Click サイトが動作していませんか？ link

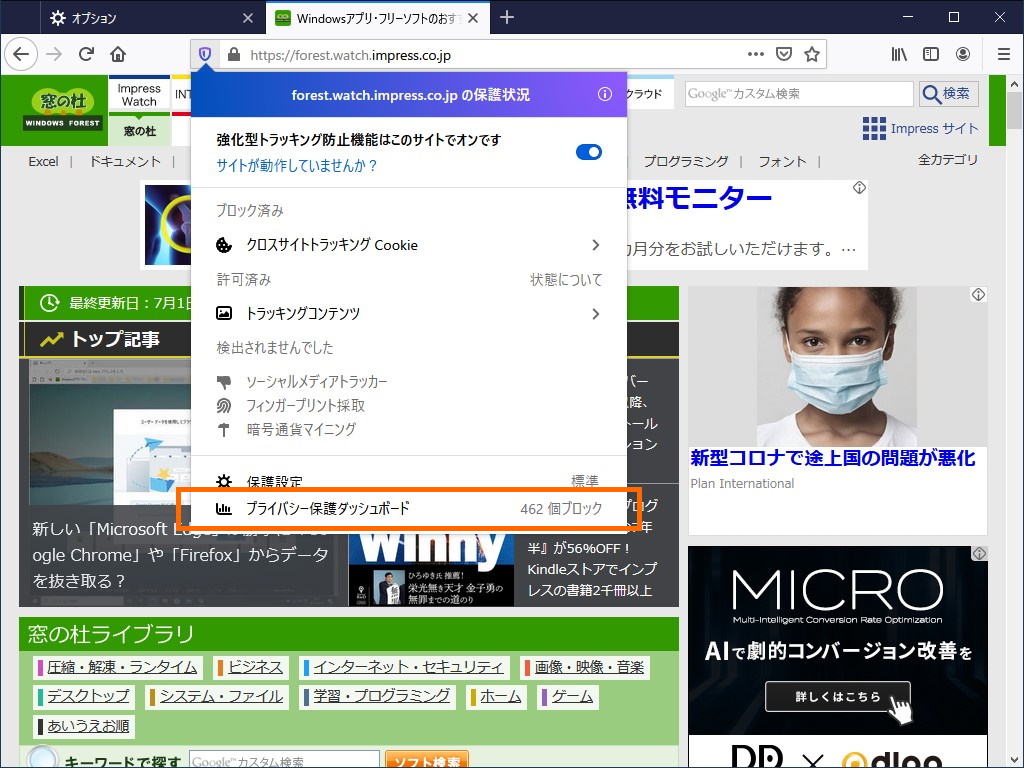click(x=297, y=165)
